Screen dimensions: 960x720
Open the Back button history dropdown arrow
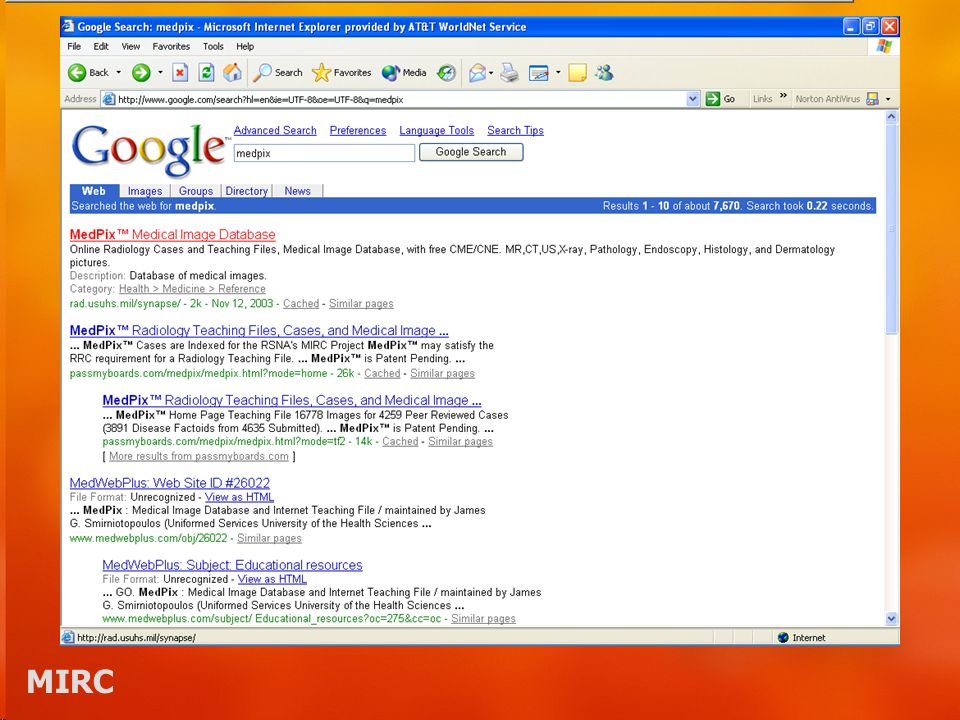(119, 72)
